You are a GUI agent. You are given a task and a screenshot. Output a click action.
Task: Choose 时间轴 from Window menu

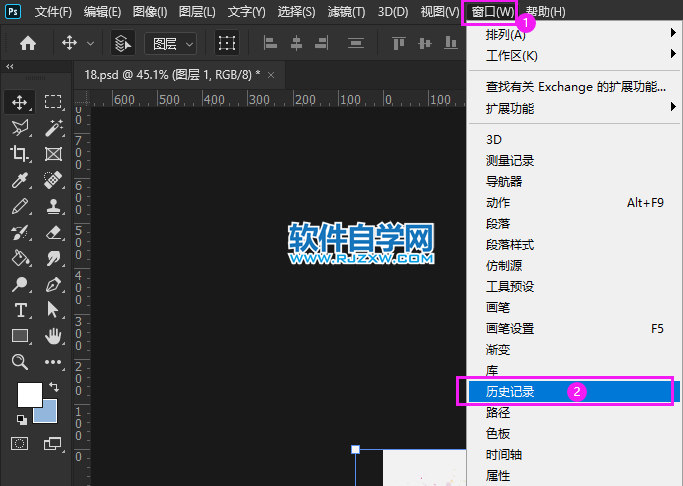coord(574,454)
